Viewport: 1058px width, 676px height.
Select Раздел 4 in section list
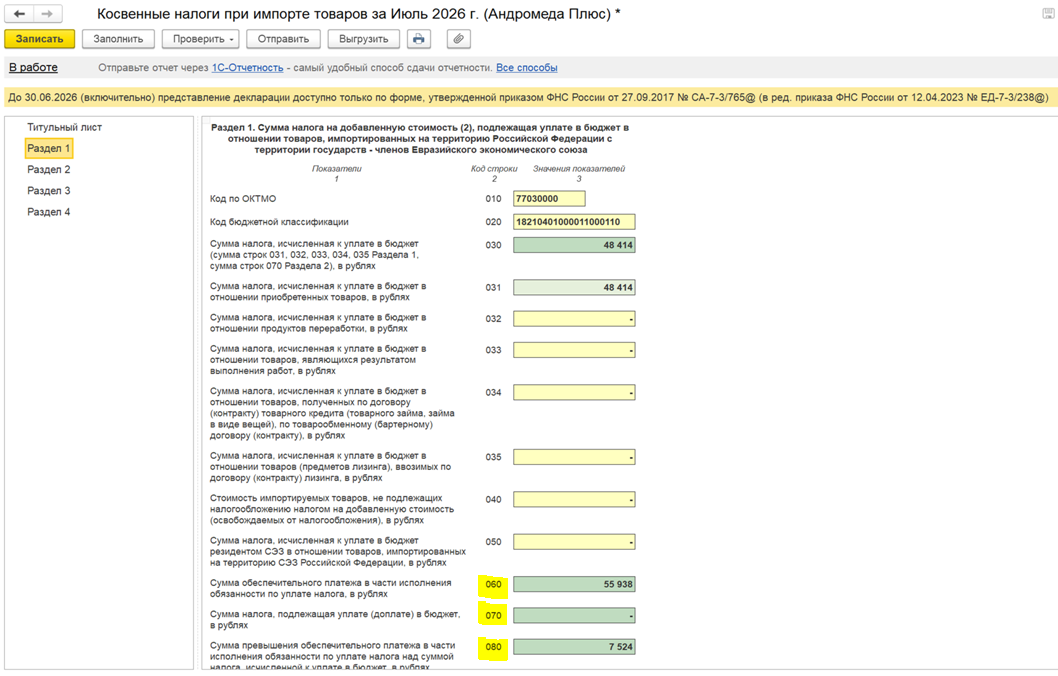coord(49,212)
